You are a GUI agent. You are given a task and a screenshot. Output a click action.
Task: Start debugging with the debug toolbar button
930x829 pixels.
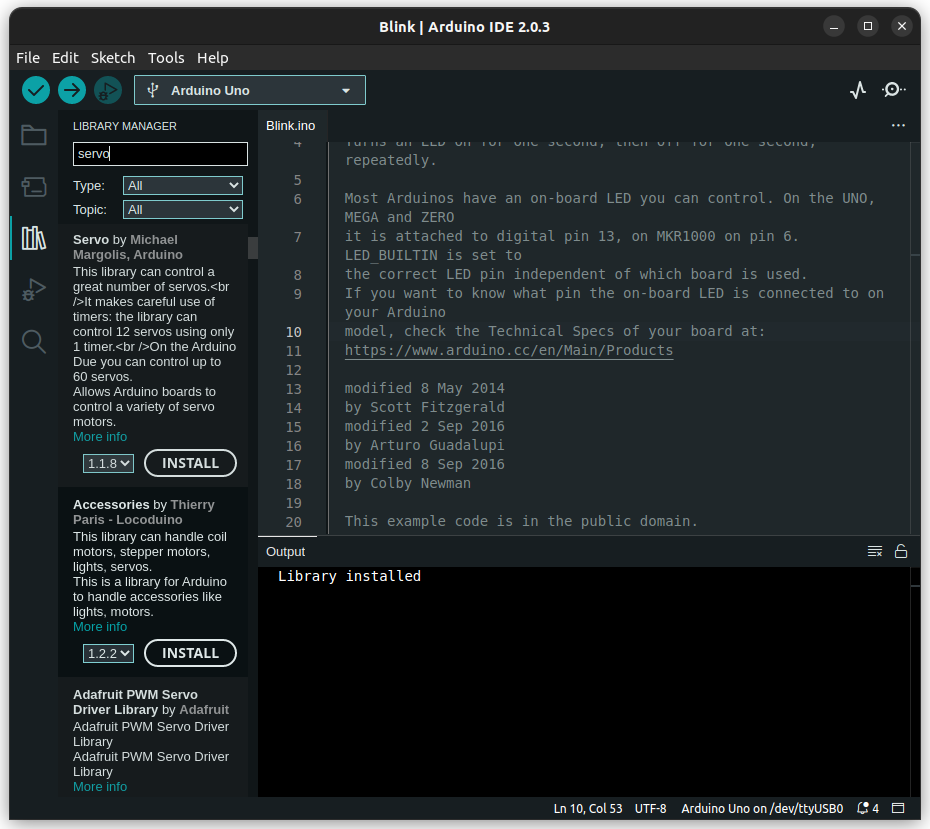[108, 90]
